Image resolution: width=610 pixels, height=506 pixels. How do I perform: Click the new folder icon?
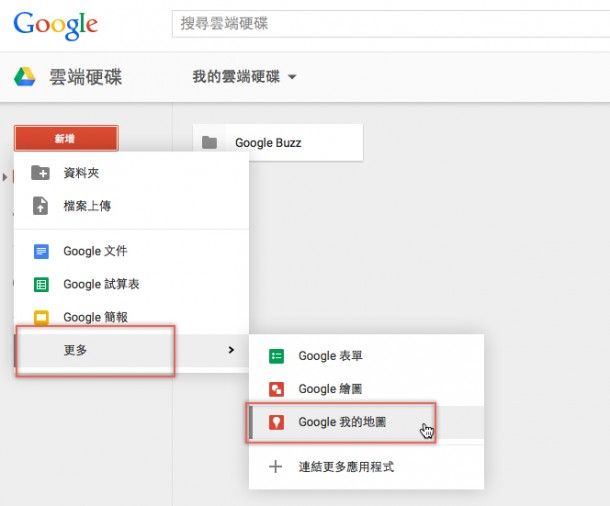coord(41,173)
